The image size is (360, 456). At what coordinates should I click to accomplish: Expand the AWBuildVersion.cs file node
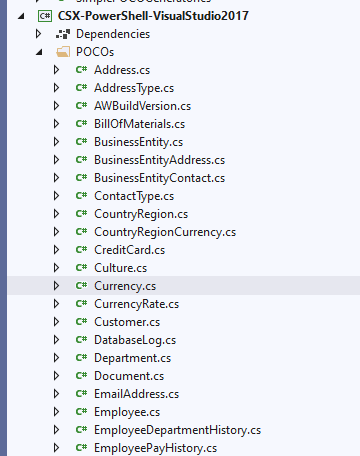[56, 106]
